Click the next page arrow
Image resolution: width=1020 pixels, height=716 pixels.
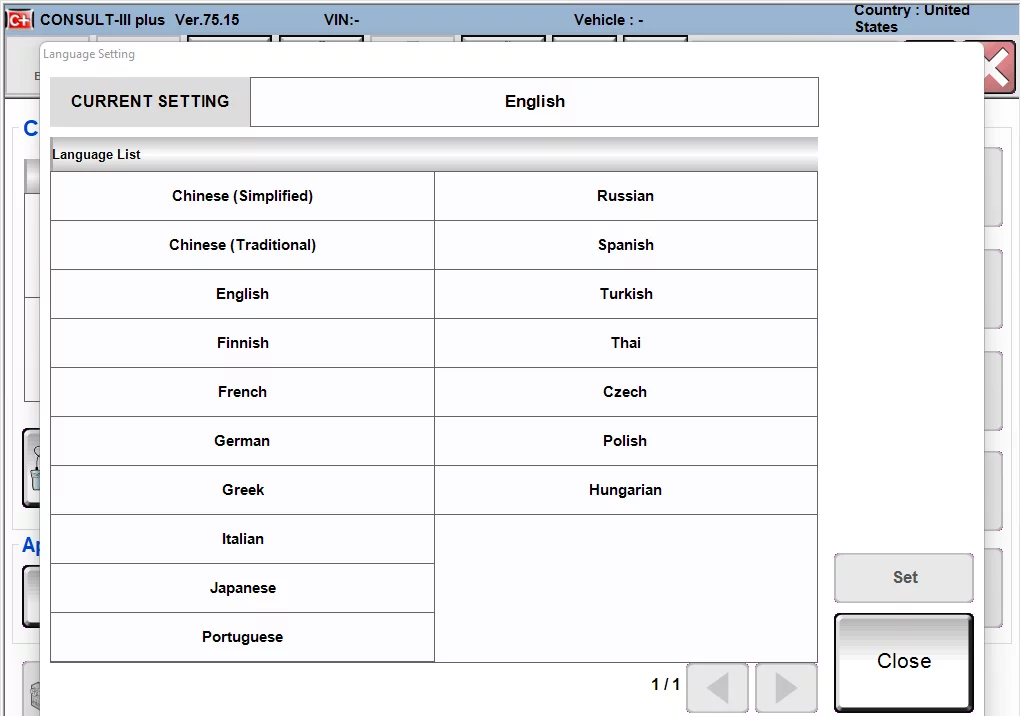pyautogui.click(x=786, y=688)
